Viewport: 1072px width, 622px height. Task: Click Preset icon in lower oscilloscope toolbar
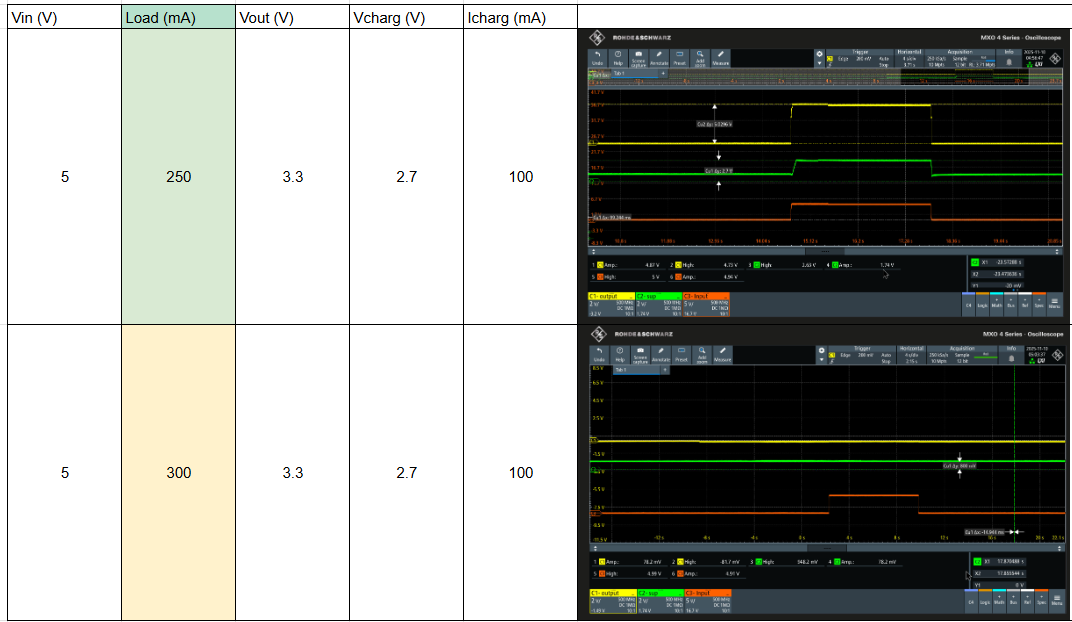click(x=682, y=355)
